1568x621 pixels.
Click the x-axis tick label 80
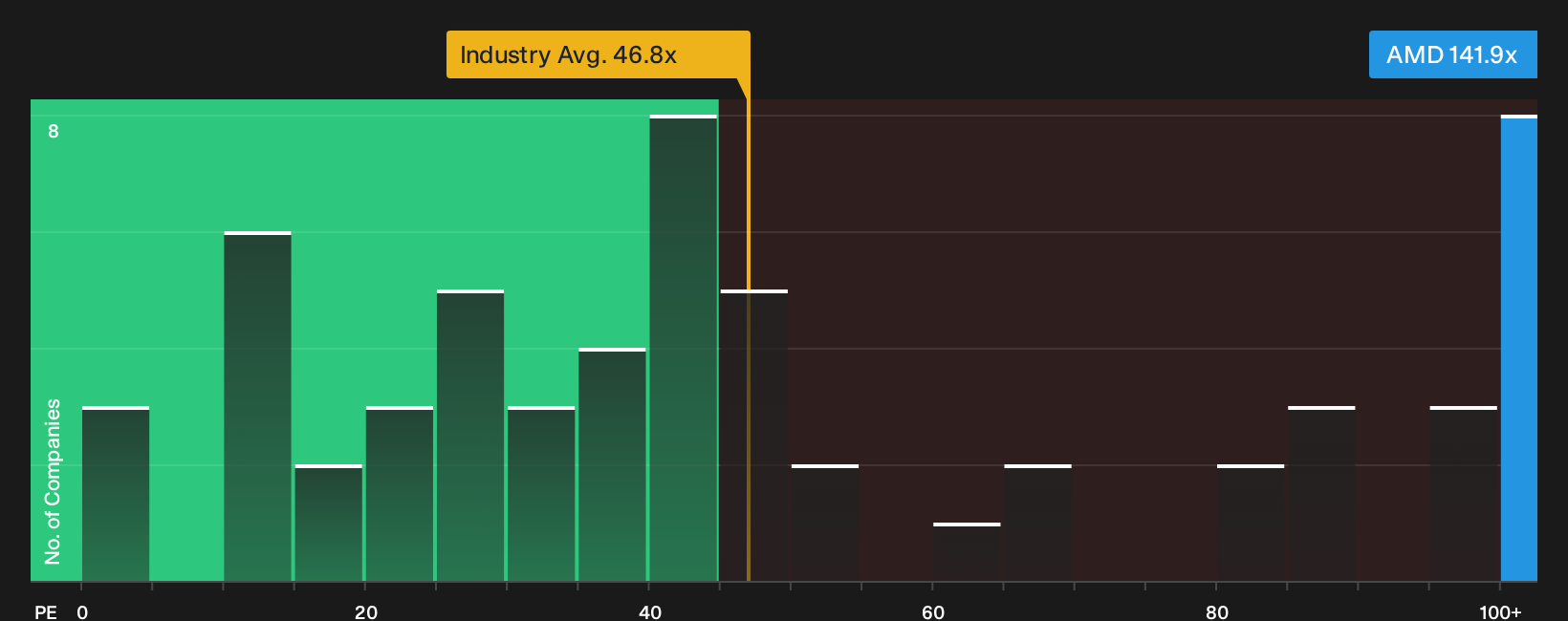[1217, 611]
